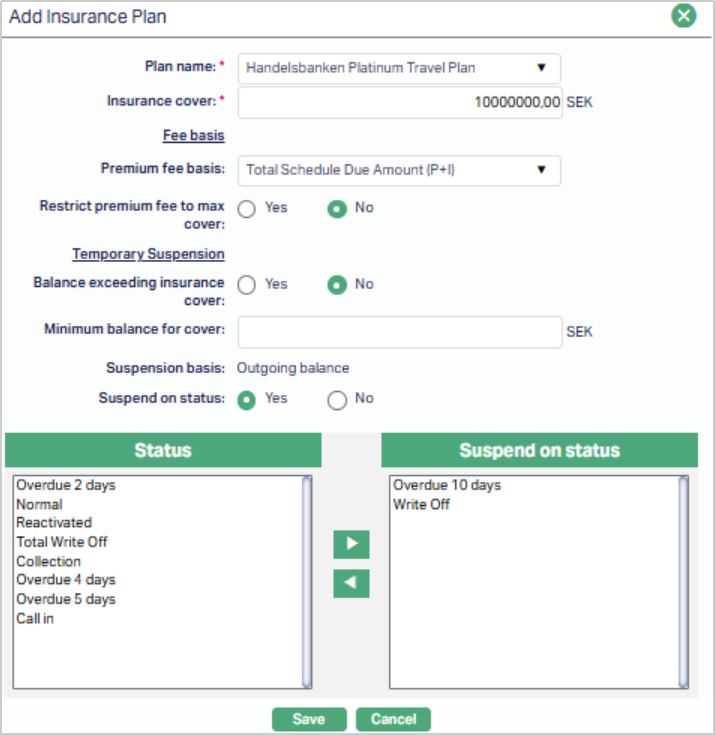Screen dimensions: 715x735
Task: Click the Minimum balance for cover field
Action: click(x=399, y=332)
